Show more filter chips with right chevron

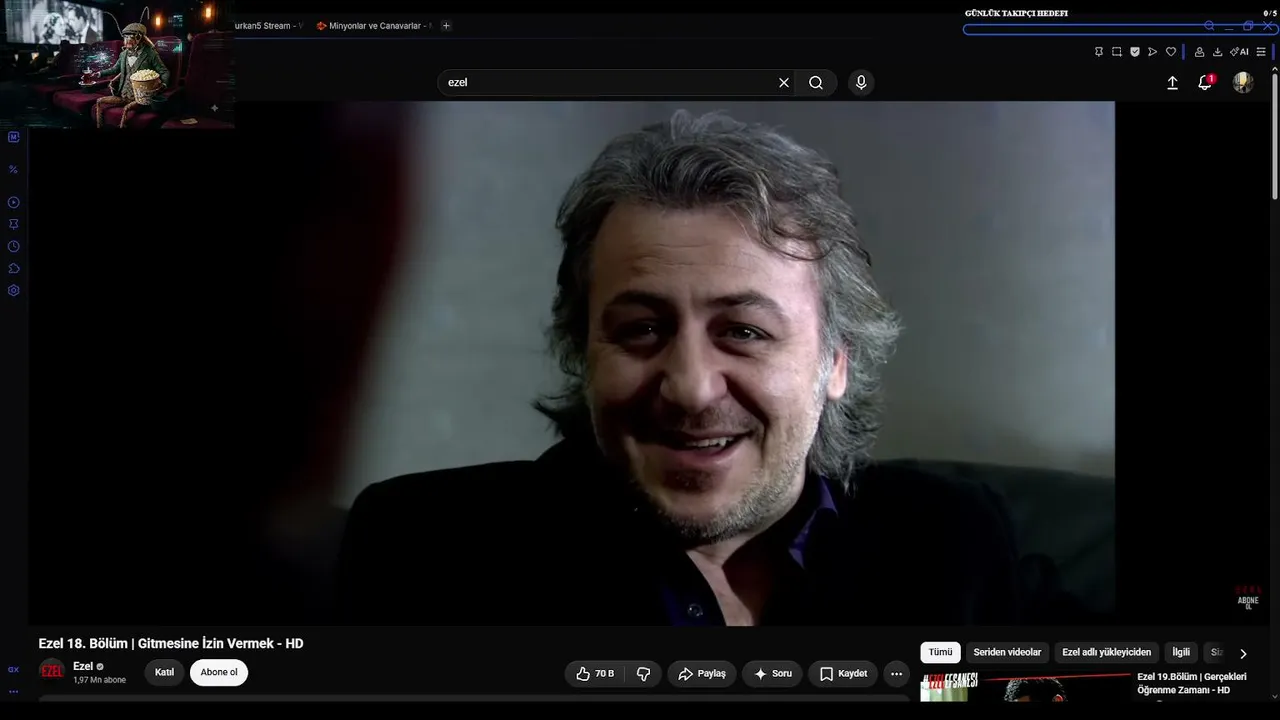click(1243, 654)
